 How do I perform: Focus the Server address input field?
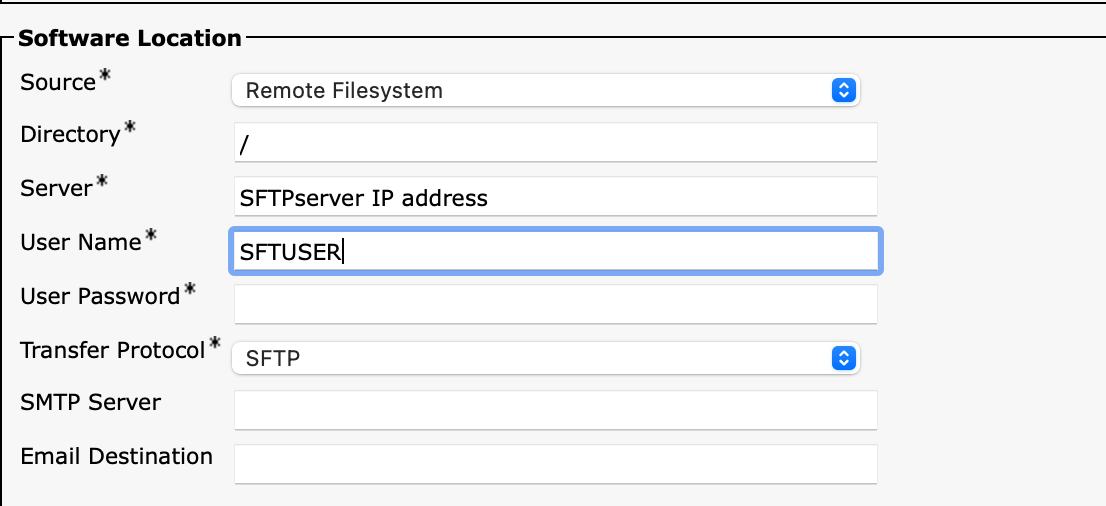click(x=555, y=197)
